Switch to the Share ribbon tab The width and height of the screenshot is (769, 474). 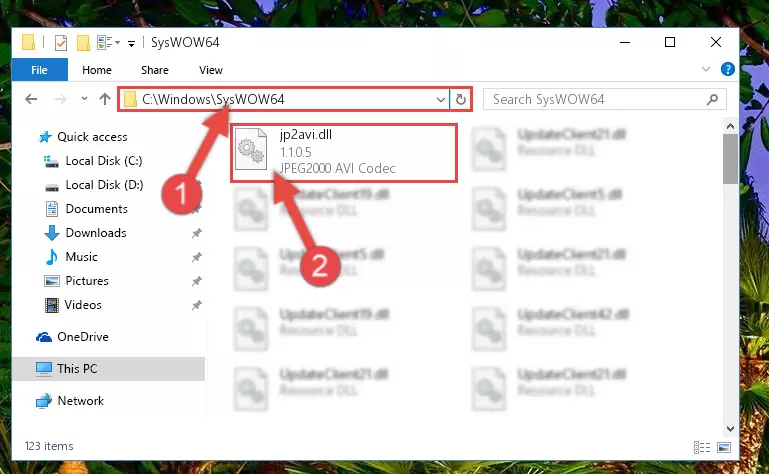coord(154,70)
